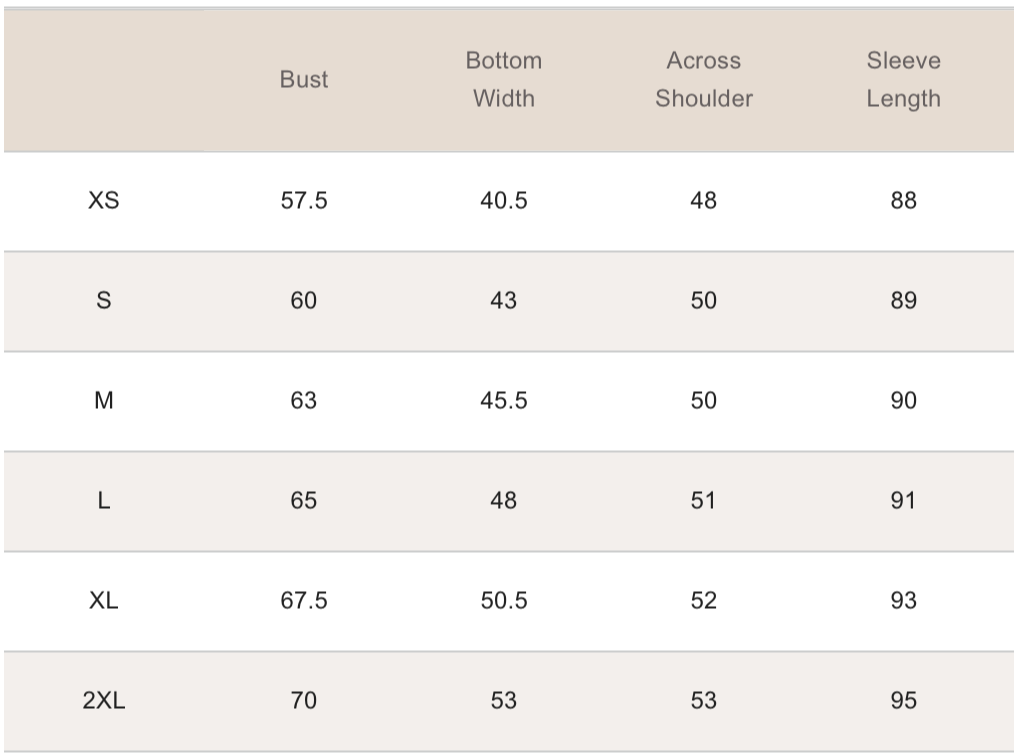
Task: Click the Bust column header
Action: [x=304, y=80]
